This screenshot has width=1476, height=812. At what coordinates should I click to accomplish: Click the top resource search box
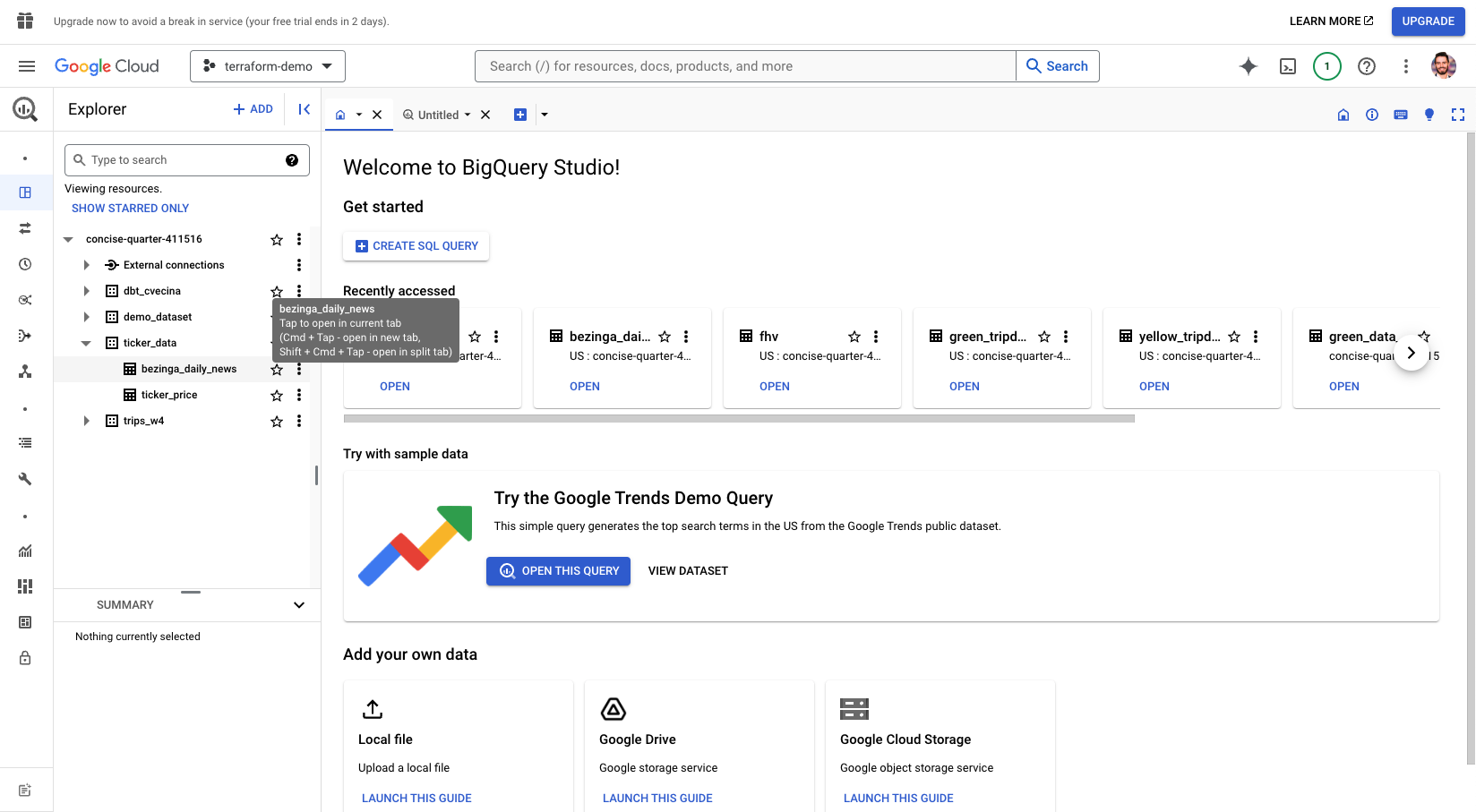coord(745,66)
